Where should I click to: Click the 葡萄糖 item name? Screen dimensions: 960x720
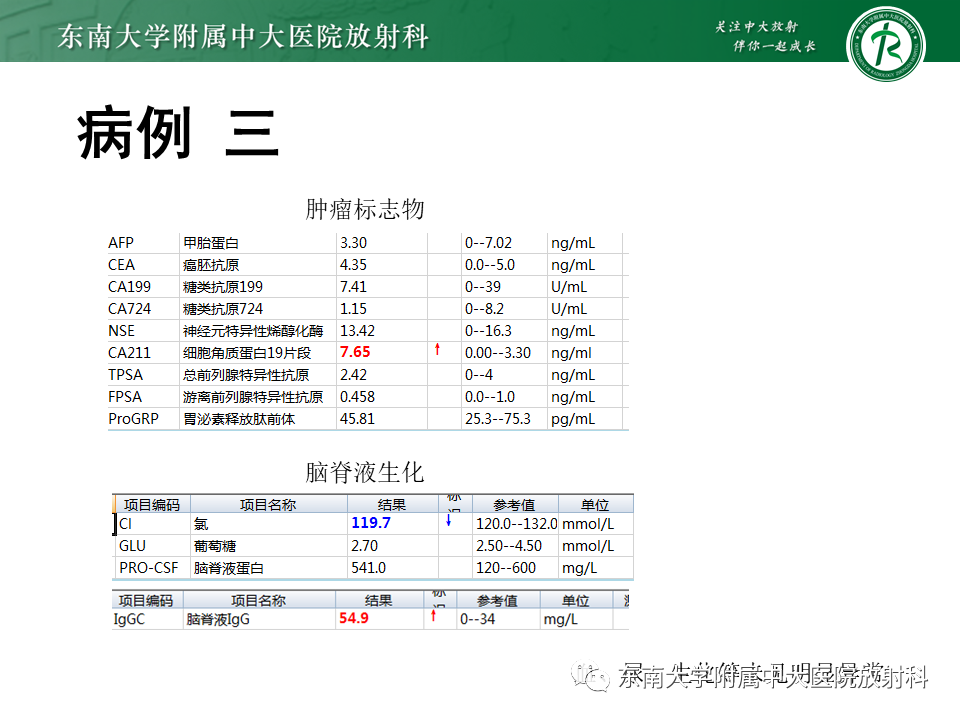(x=215, y=546)
